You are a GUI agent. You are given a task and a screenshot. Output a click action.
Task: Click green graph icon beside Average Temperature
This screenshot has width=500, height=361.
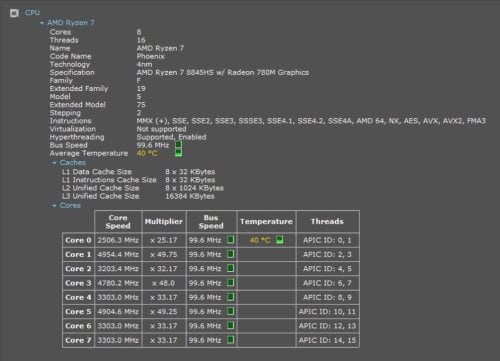click(179, 153)
